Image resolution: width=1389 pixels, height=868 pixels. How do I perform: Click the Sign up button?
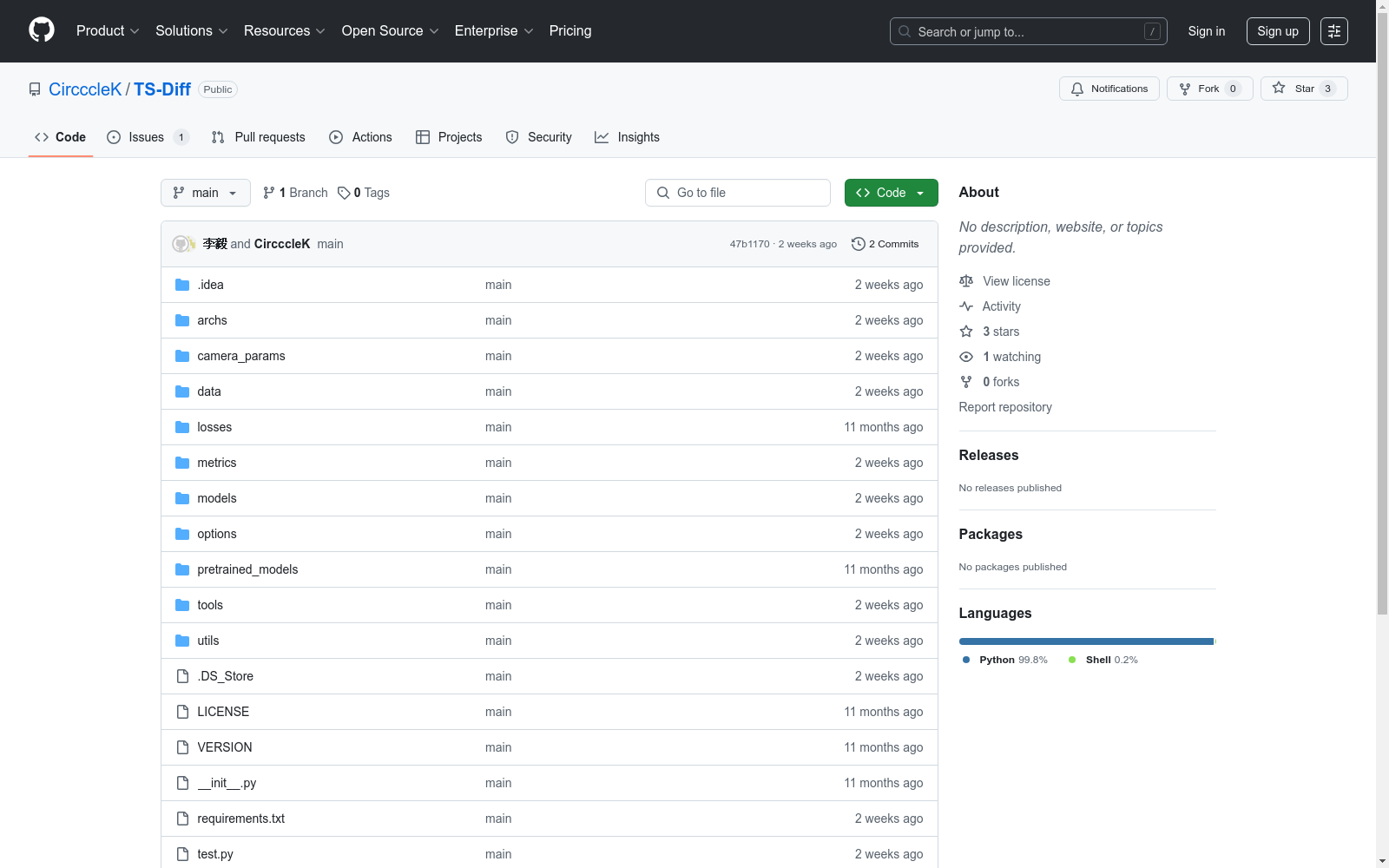pos(1278,31)
